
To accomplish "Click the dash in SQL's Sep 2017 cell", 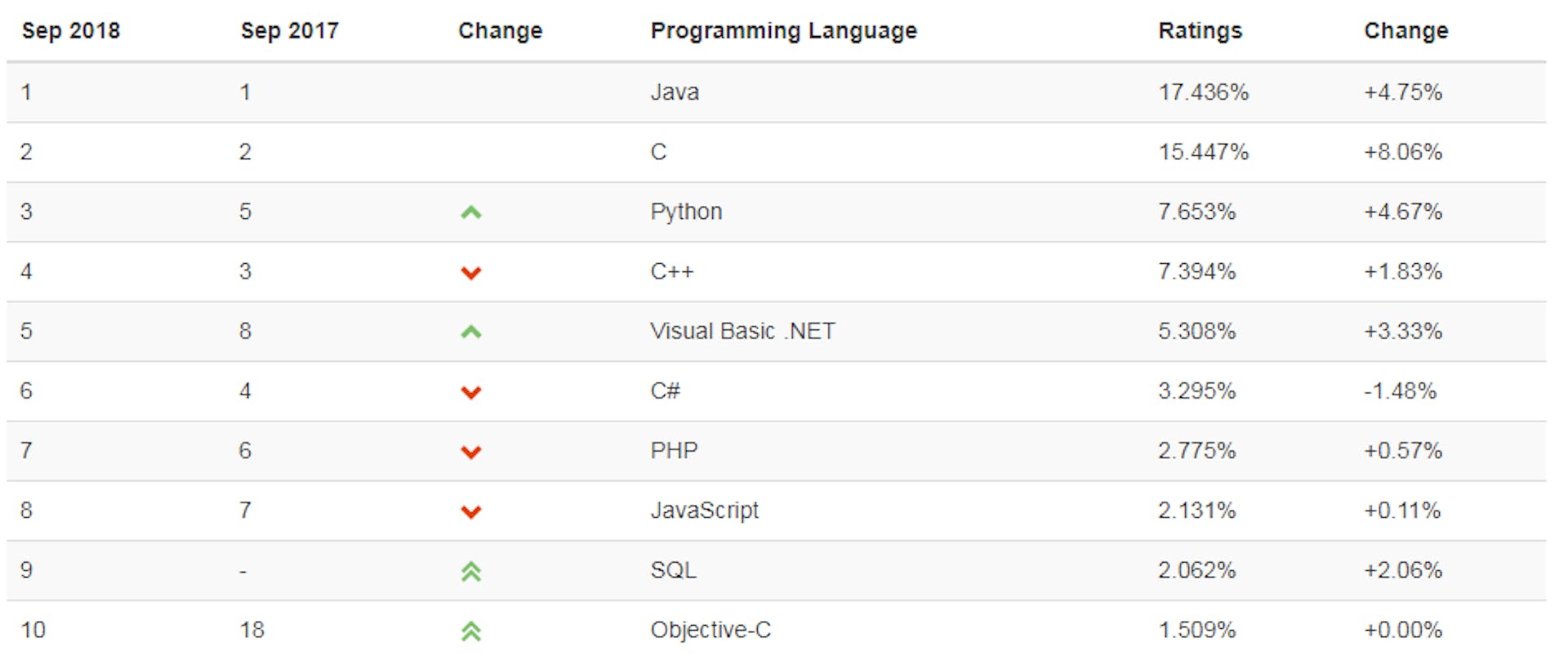I will pyautogui.click(x=243, y=571).
